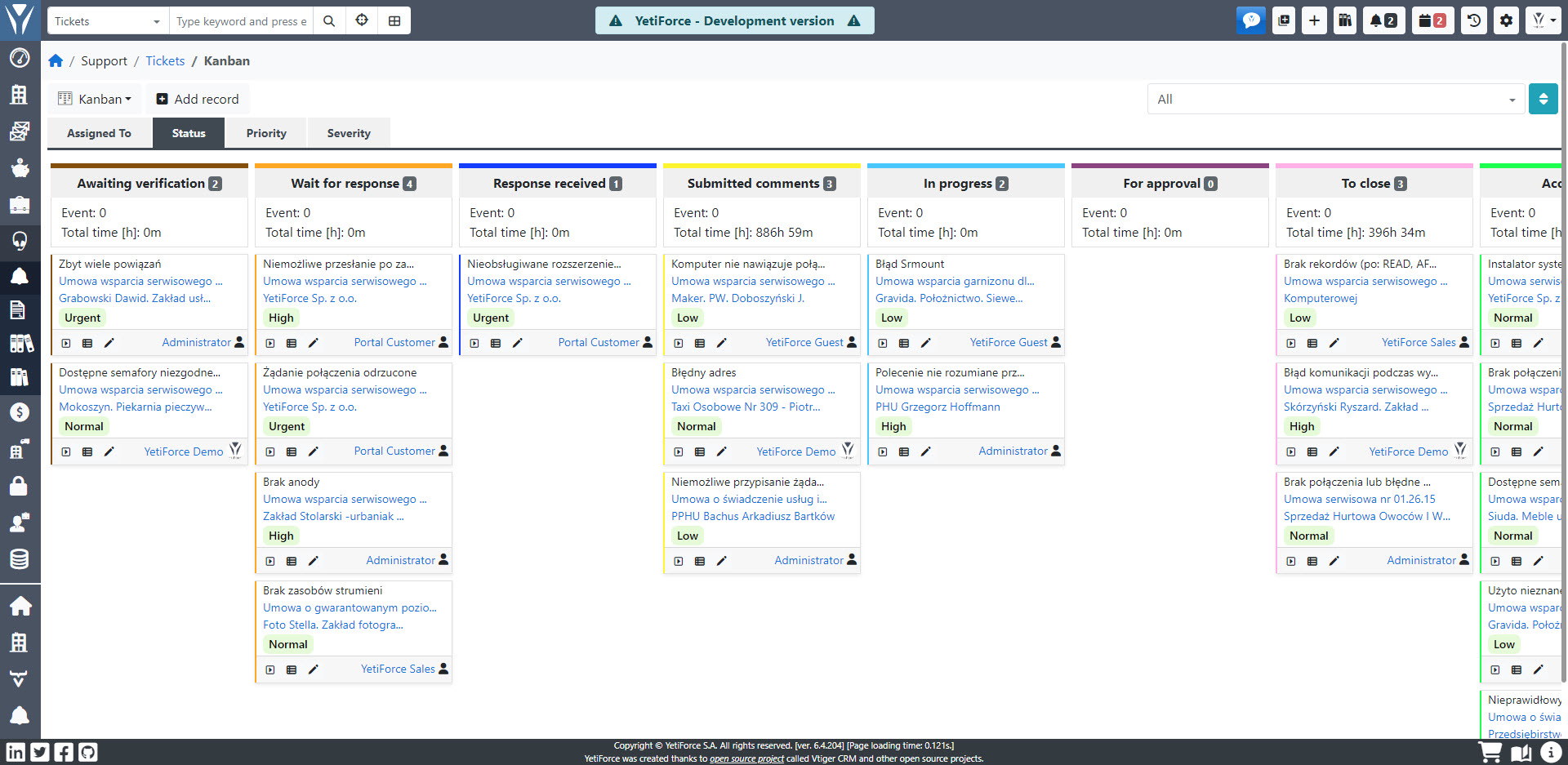
Task: Open notifications bell with badge 2
Action: coord(1383,20)
